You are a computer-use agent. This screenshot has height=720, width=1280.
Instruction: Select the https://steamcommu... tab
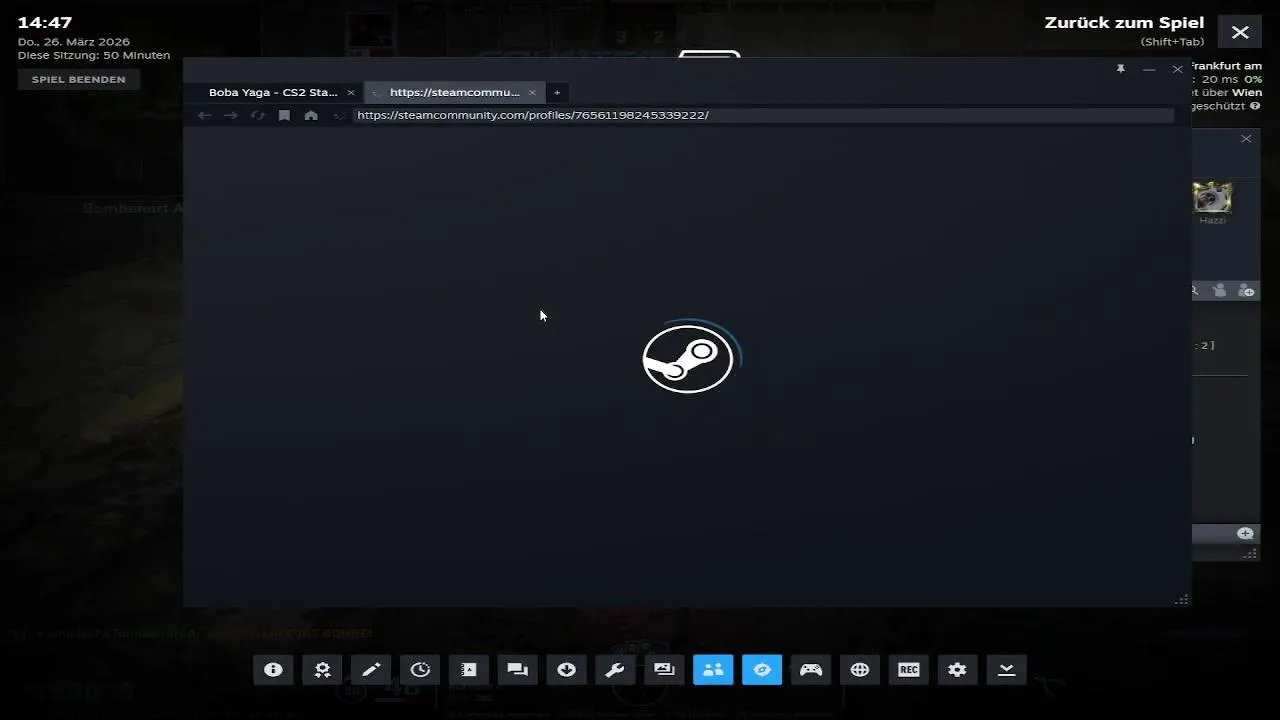(x=455, y=92)
